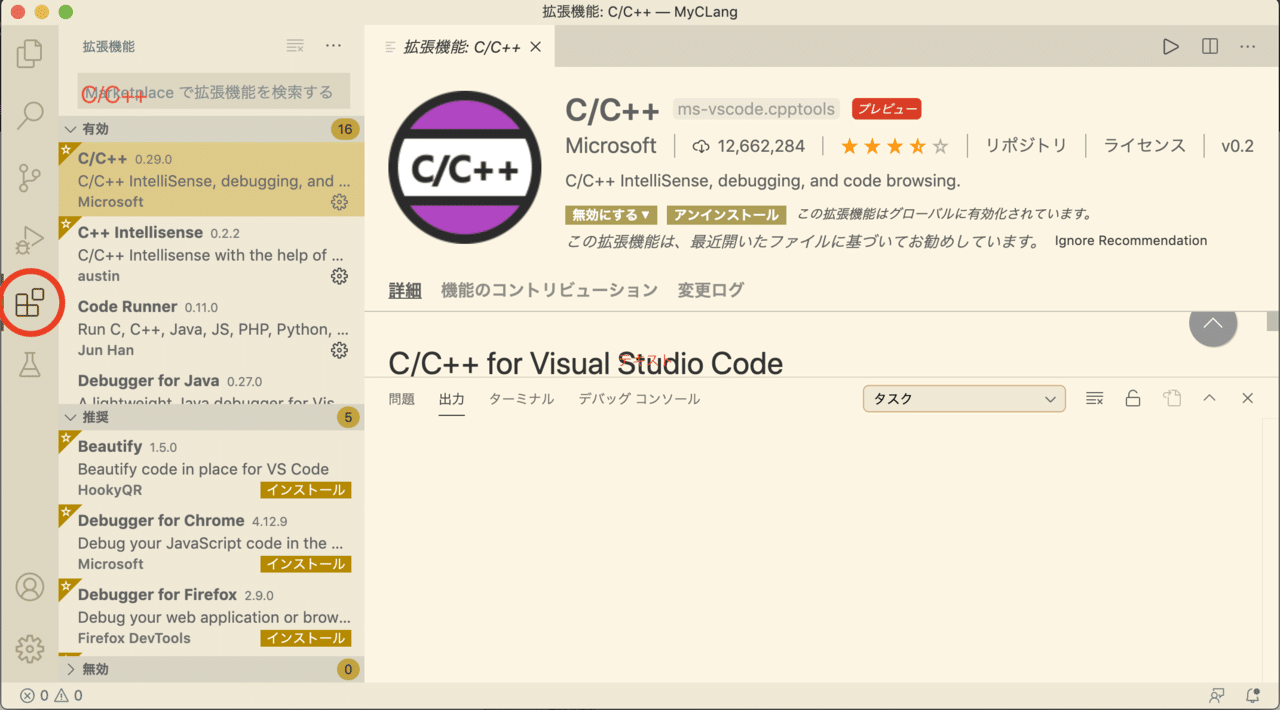The width and height of the screenshot is (1280, 710).
Task: Switch to the 詳細 tab
Action: [405, 290]
